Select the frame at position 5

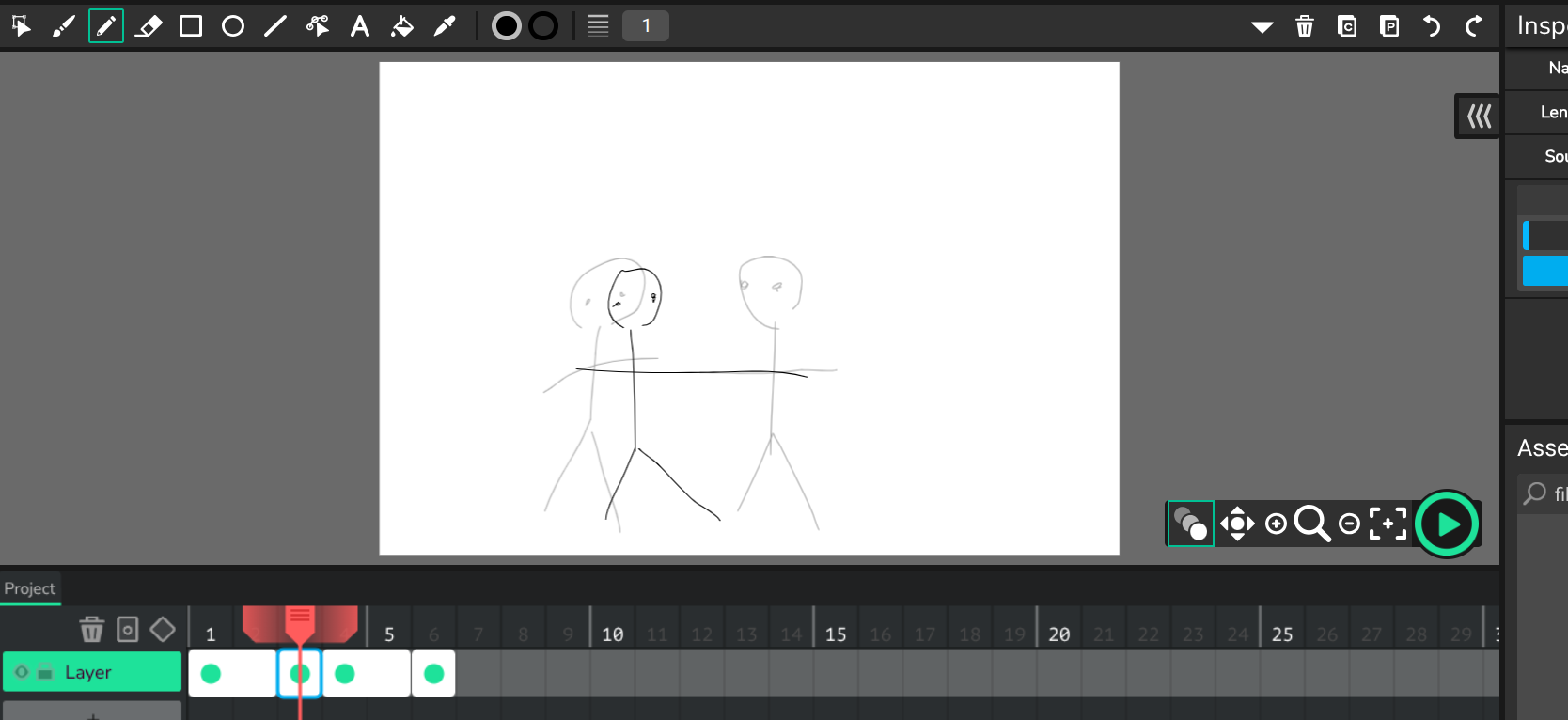(388, 673)
